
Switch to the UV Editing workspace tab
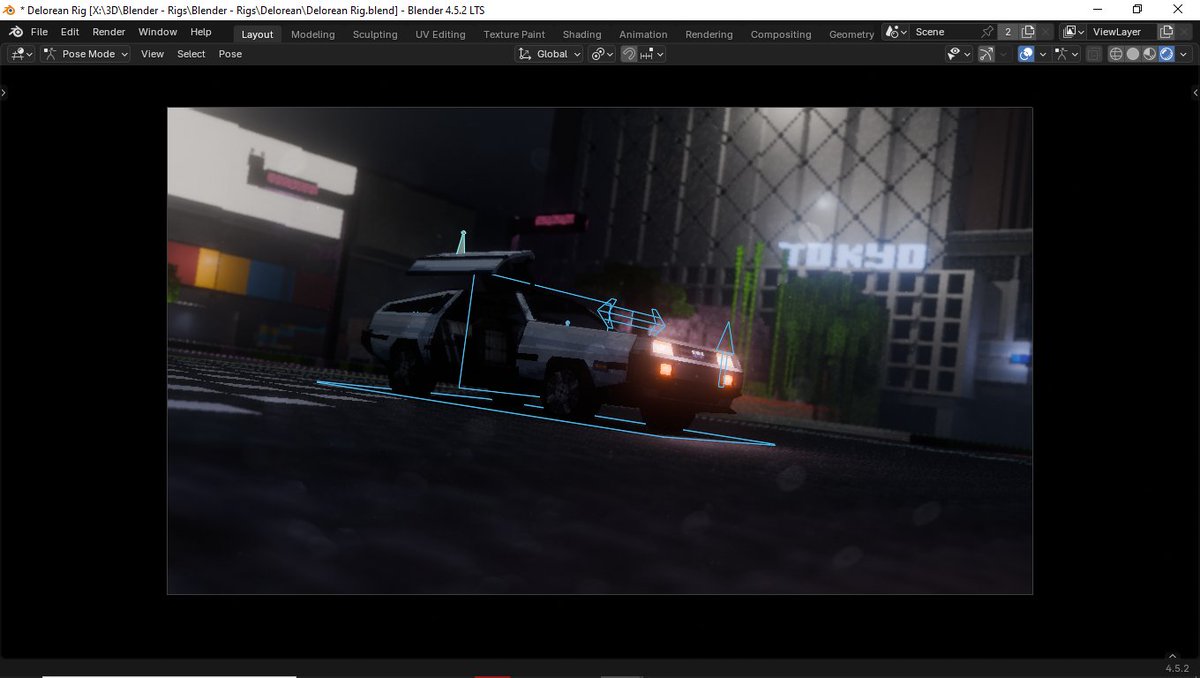(x=441, y=34)
